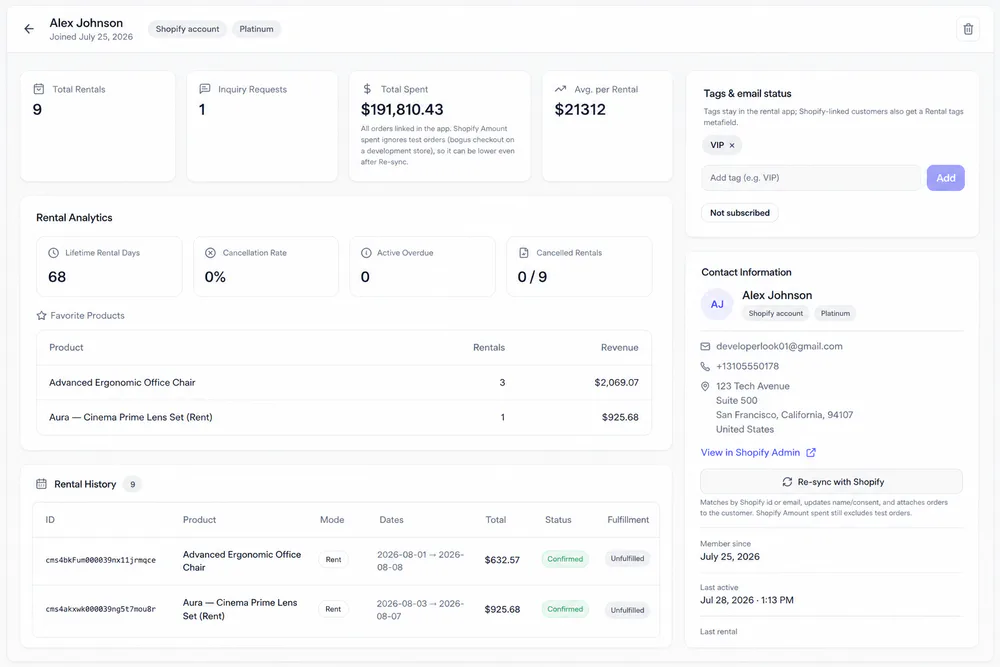Click the Cancellation Rate x-circle icon
Screen dimensions: 1000x667
[x=210, y=253]
